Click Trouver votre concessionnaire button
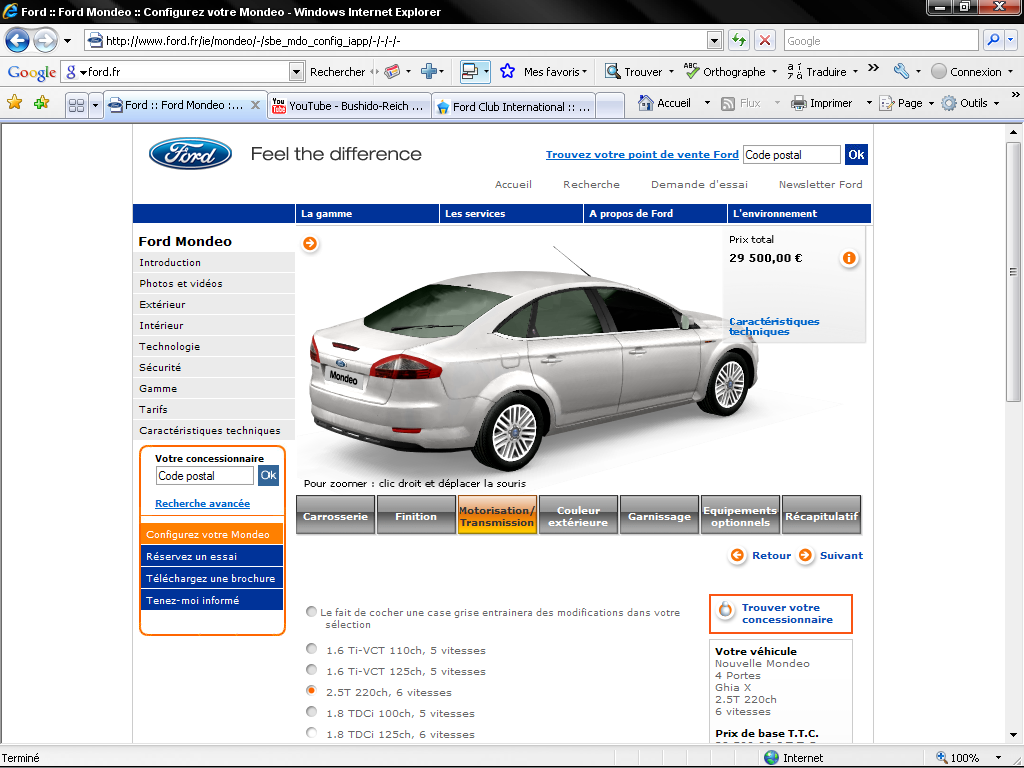The height and width of the screenshot is (768, 1024). 781,613
